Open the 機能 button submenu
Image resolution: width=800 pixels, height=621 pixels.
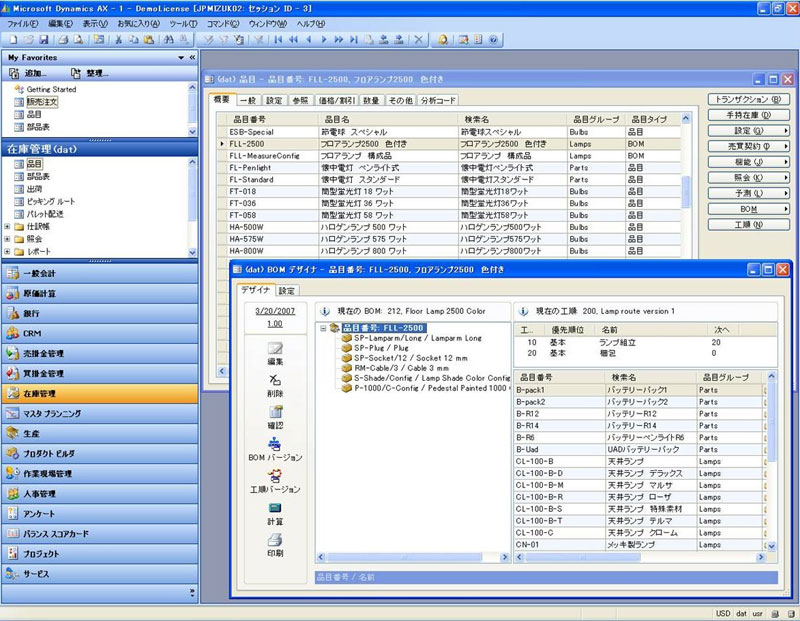click(x=748, y=162)
